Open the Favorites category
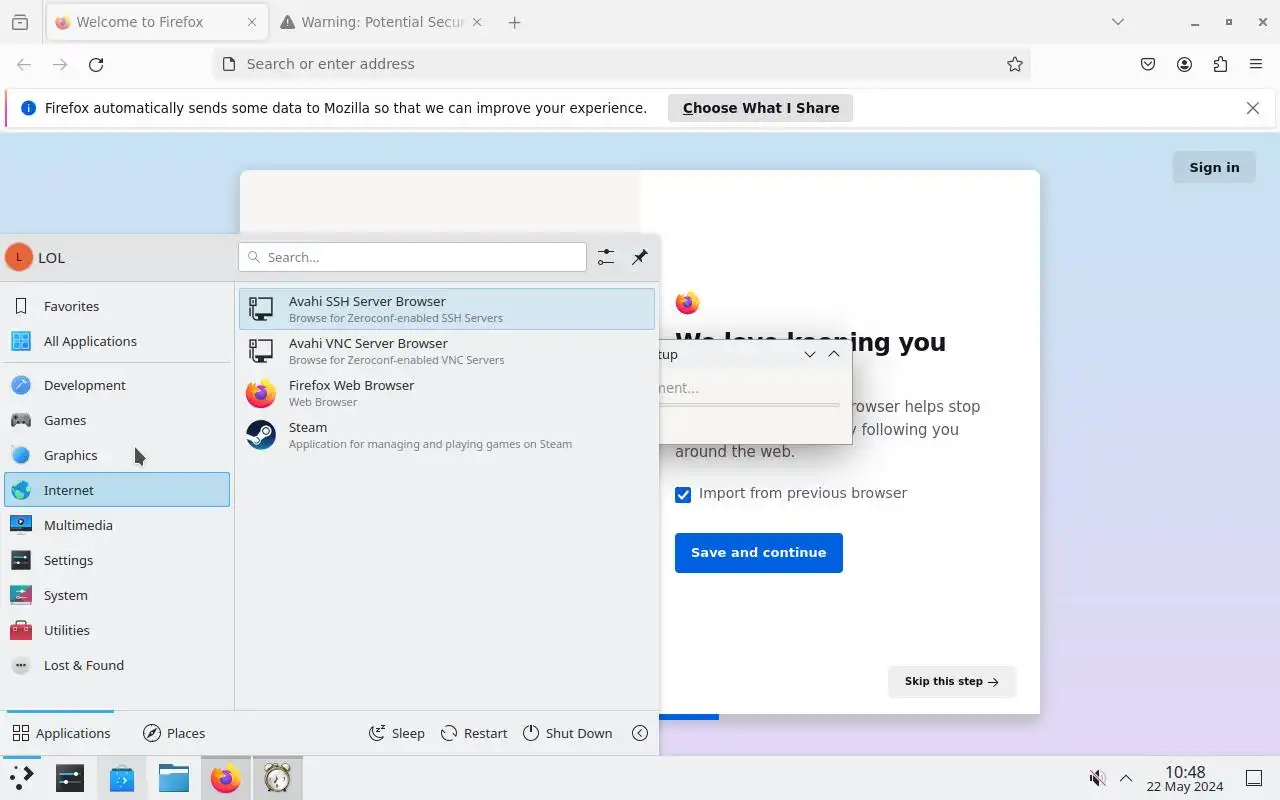Screen dimensions: 1280x800 point(117,306)
